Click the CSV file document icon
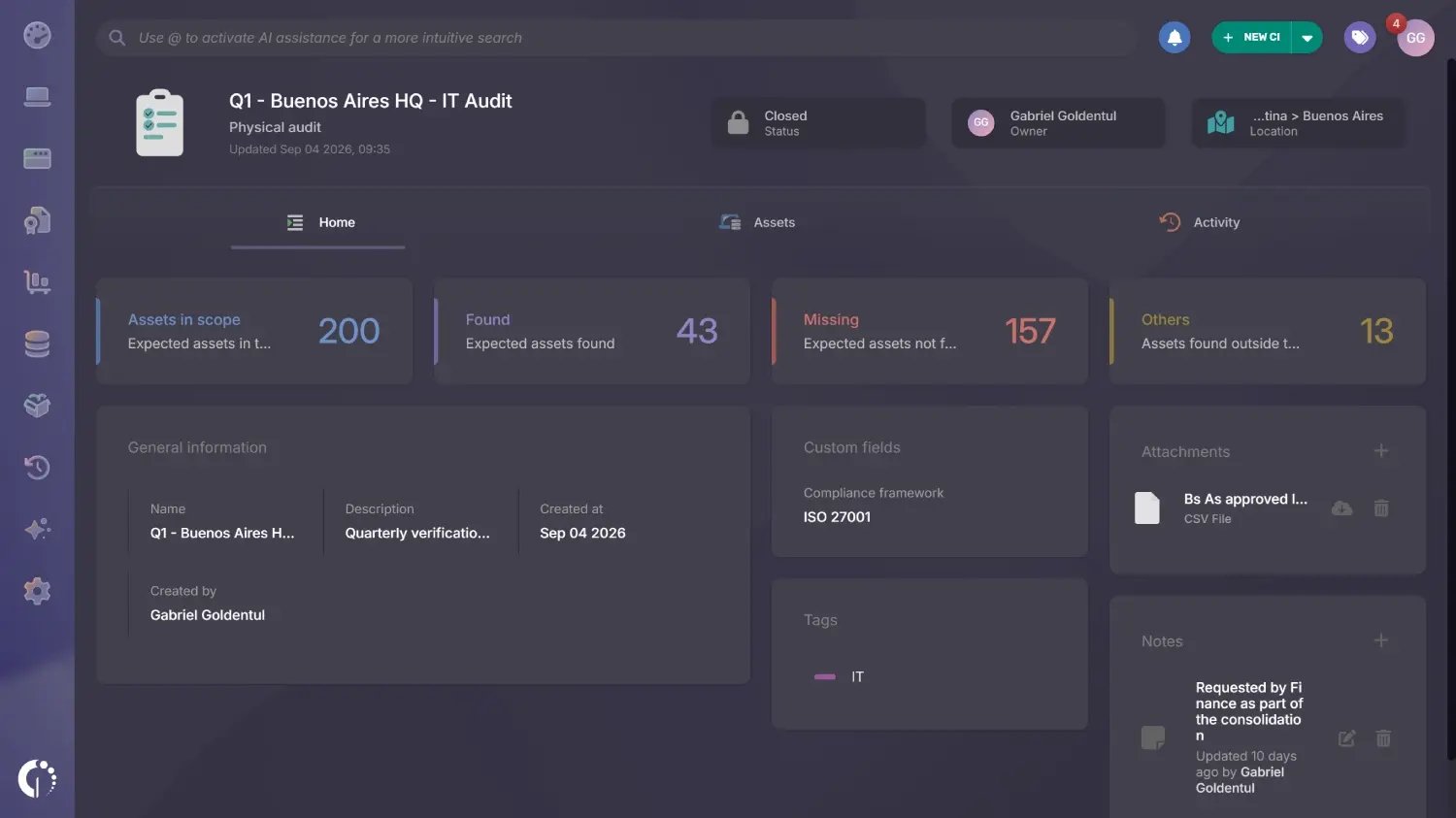The image size is (1456, 818). click(x=1147, y=507)
